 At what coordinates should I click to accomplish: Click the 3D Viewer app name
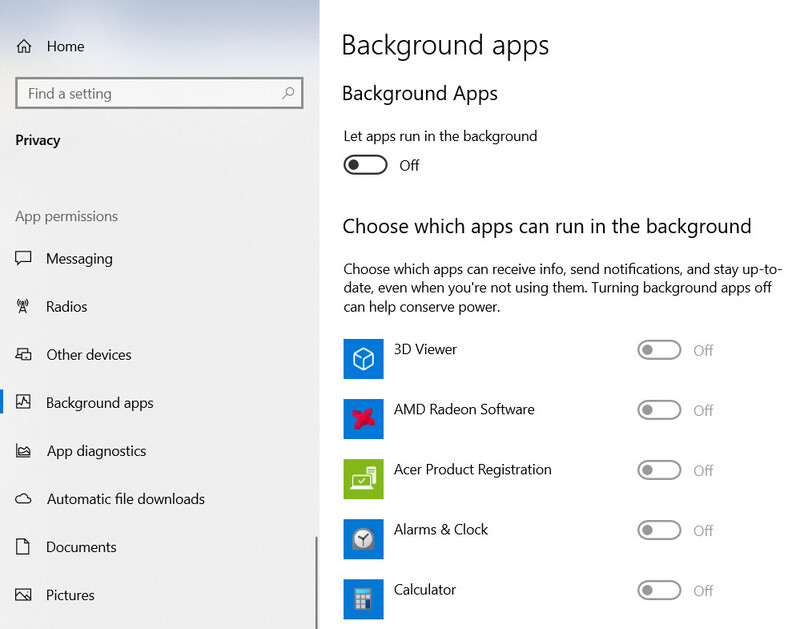425,349
